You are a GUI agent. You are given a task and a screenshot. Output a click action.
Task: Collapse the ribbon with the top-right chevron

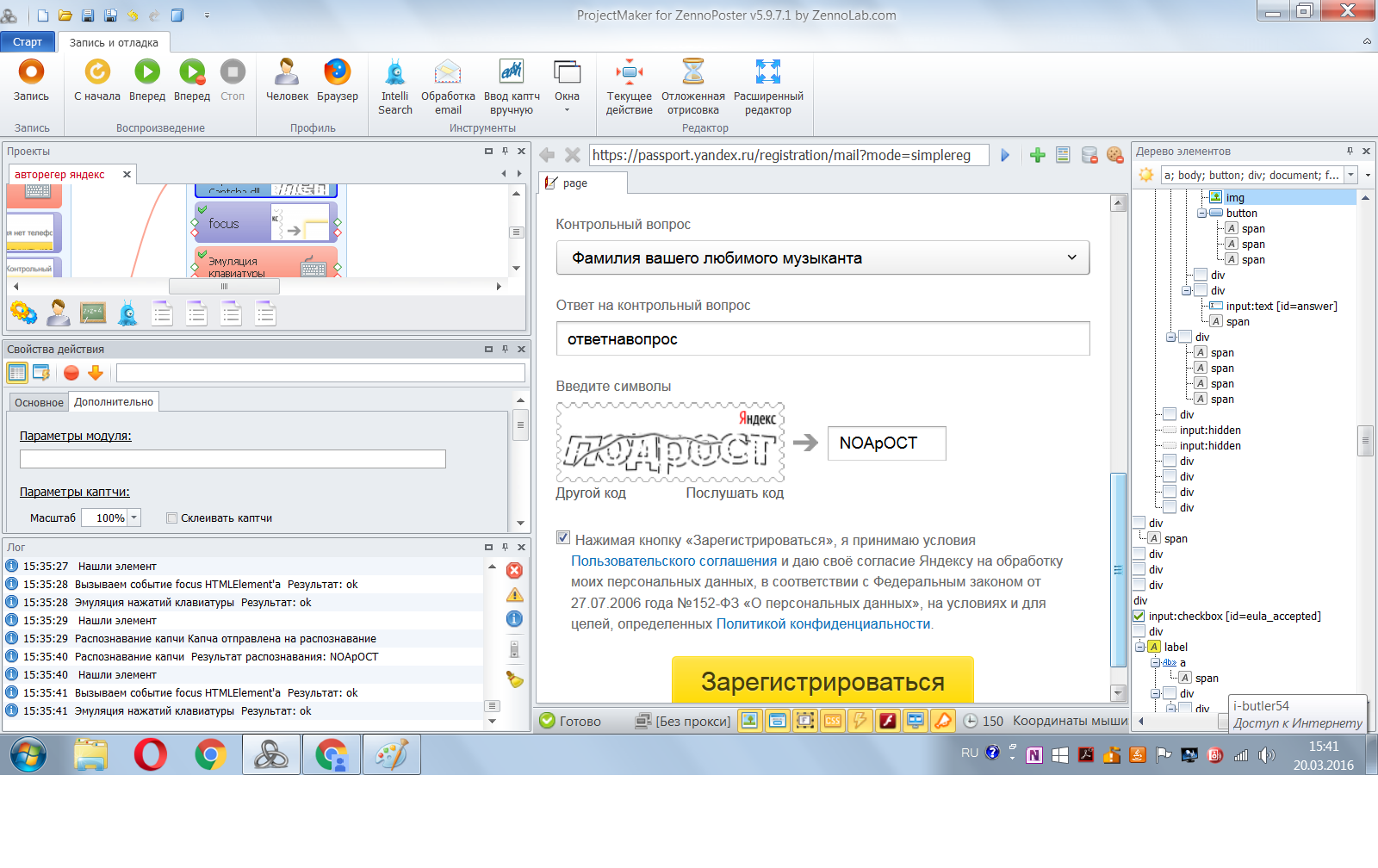tap(1367, 41)
